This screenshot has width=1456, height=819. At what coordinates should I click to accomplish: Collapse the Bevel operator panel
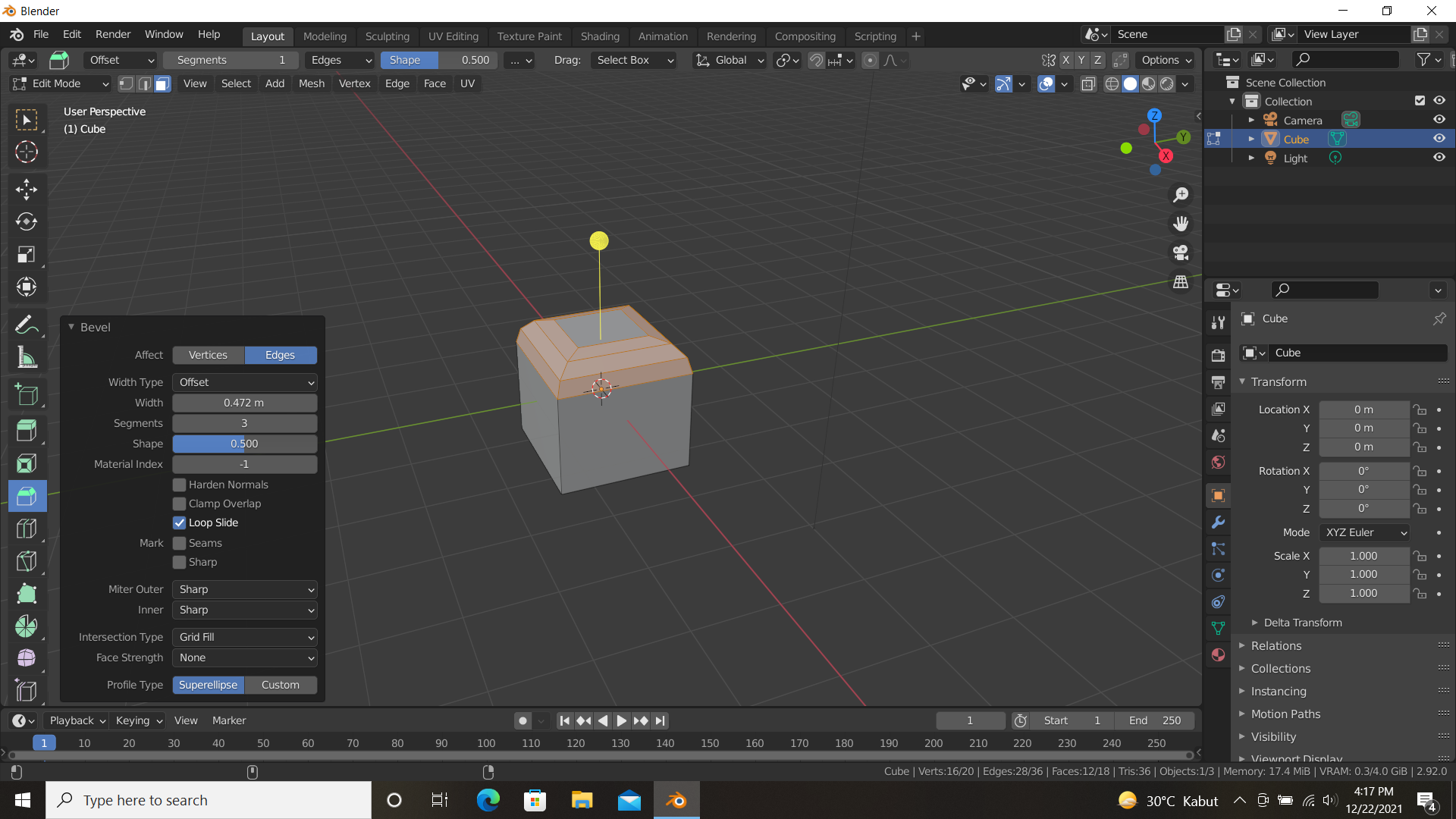71,327
